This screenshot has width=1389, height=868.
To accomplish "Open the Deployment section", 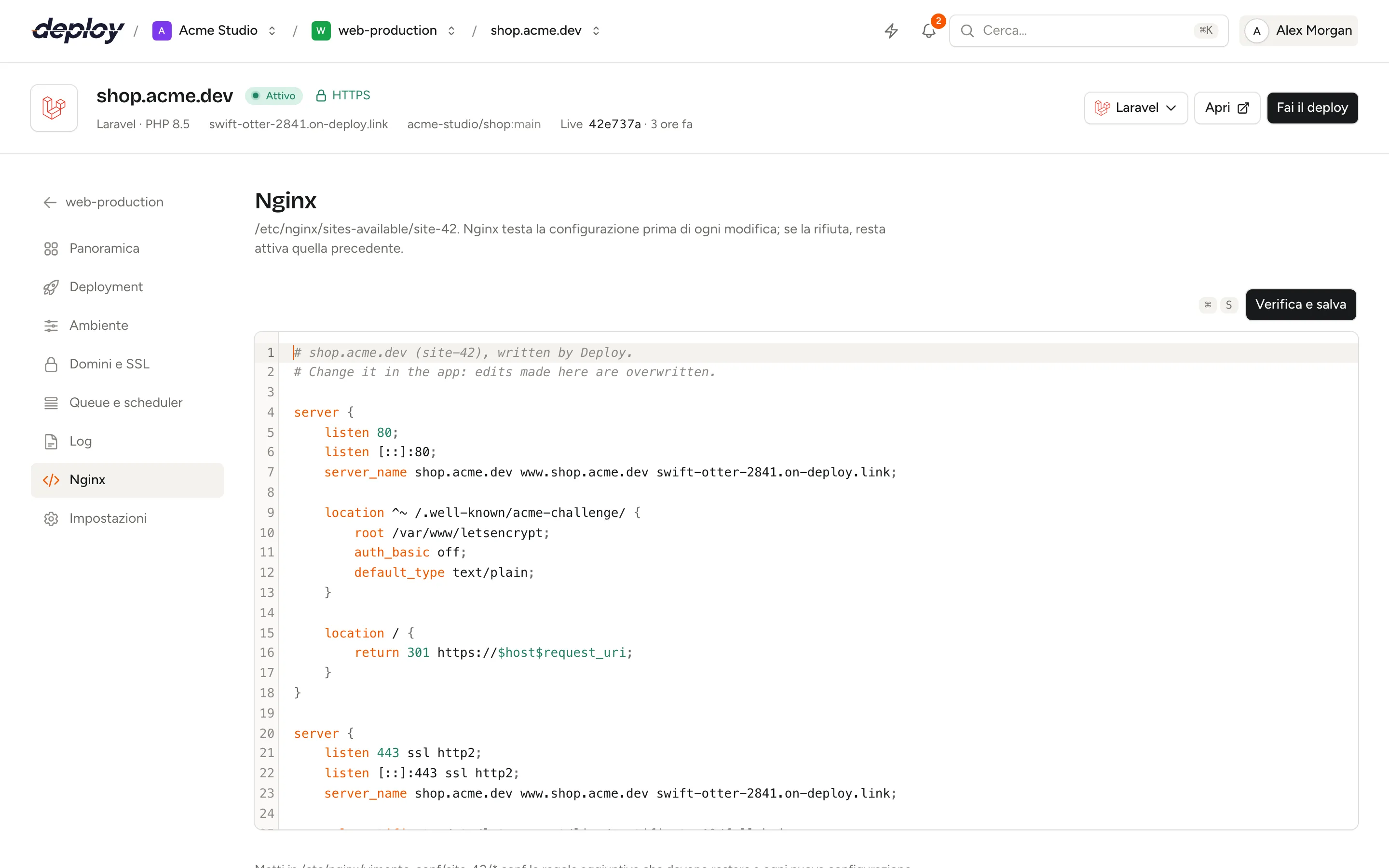I will tap(127, 287).
